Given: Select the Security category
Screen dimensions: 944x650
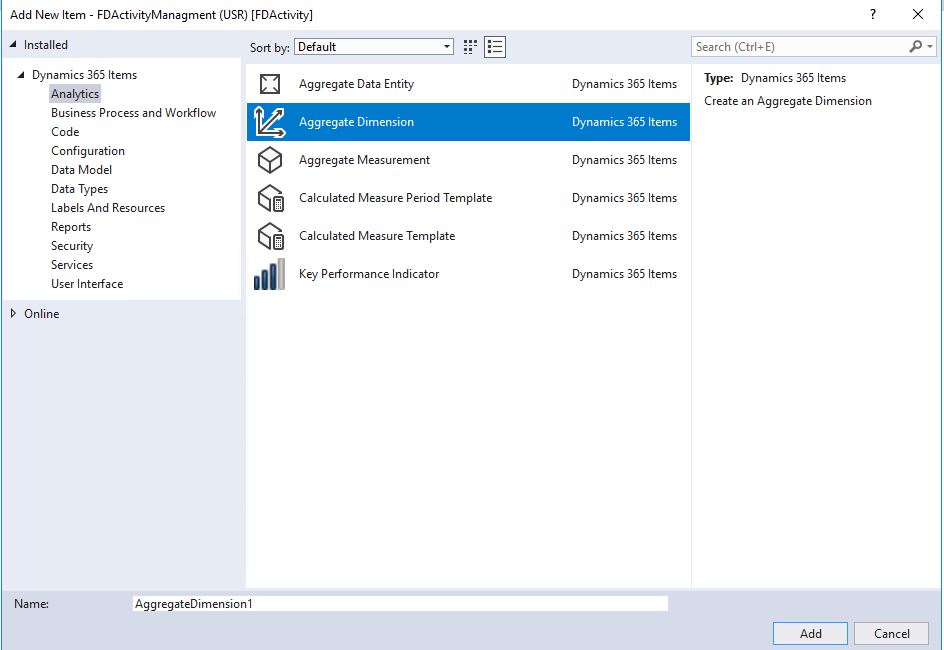Looking at the screenshot, I should 72,246.
